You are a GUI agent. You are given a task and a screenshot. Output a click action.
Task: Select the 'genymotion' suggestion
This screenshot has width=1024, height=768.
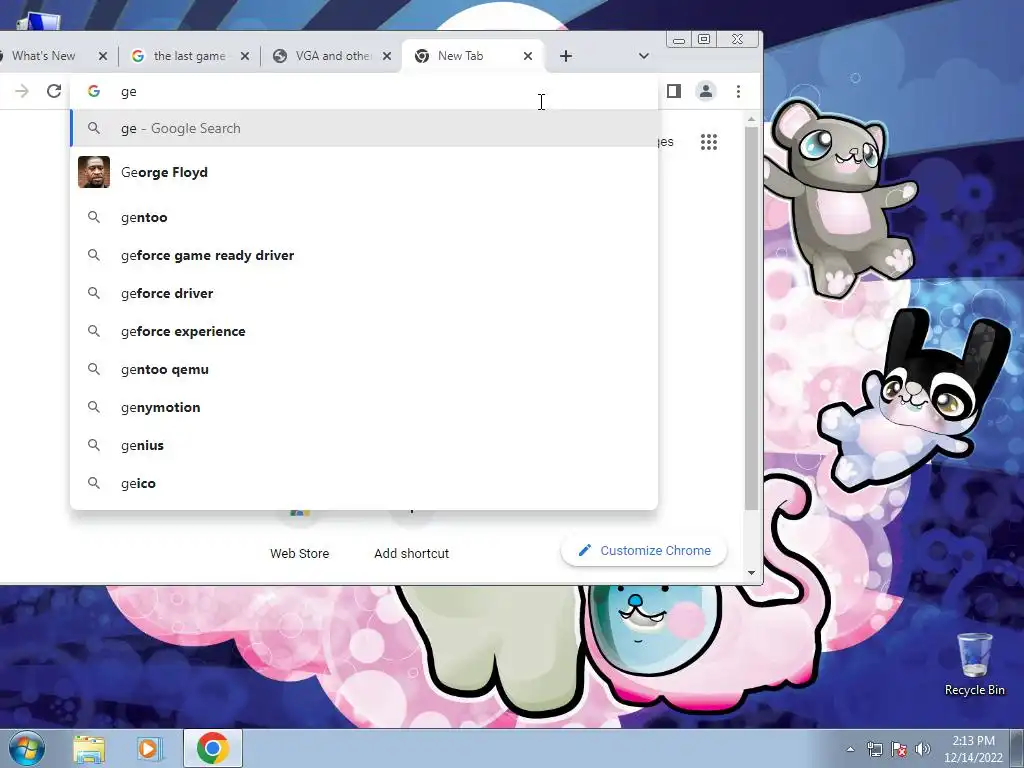364,407
